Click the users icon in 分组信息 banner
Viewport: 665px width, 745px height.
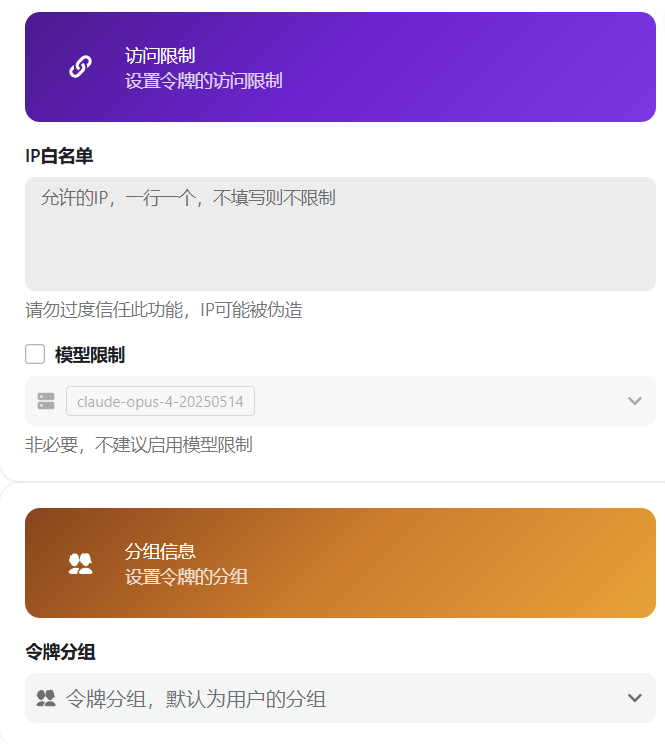coord(80,564)
